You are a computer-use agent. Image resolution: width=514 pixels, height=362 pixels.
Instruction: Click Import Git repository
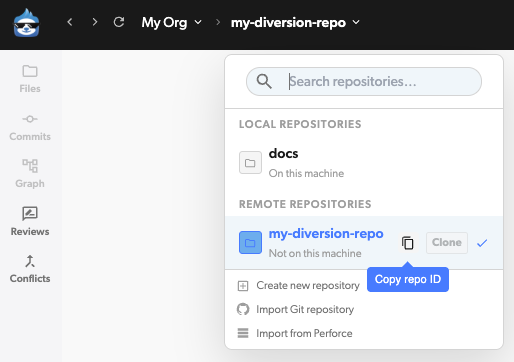305,309
